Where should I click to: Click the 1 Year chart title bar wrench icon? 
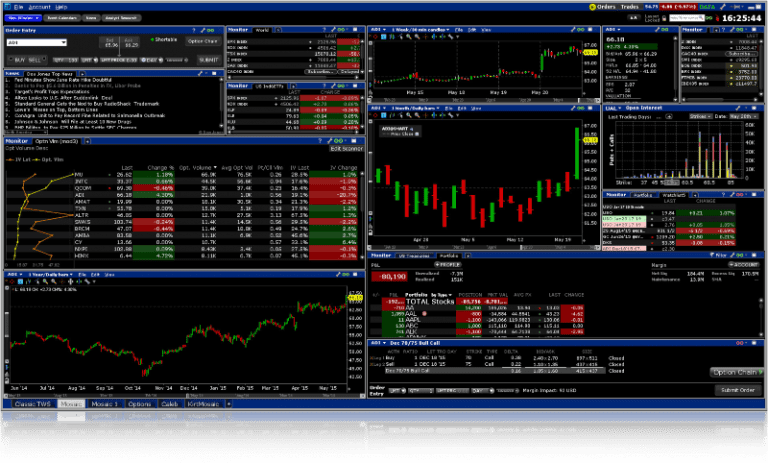(338, 274)
